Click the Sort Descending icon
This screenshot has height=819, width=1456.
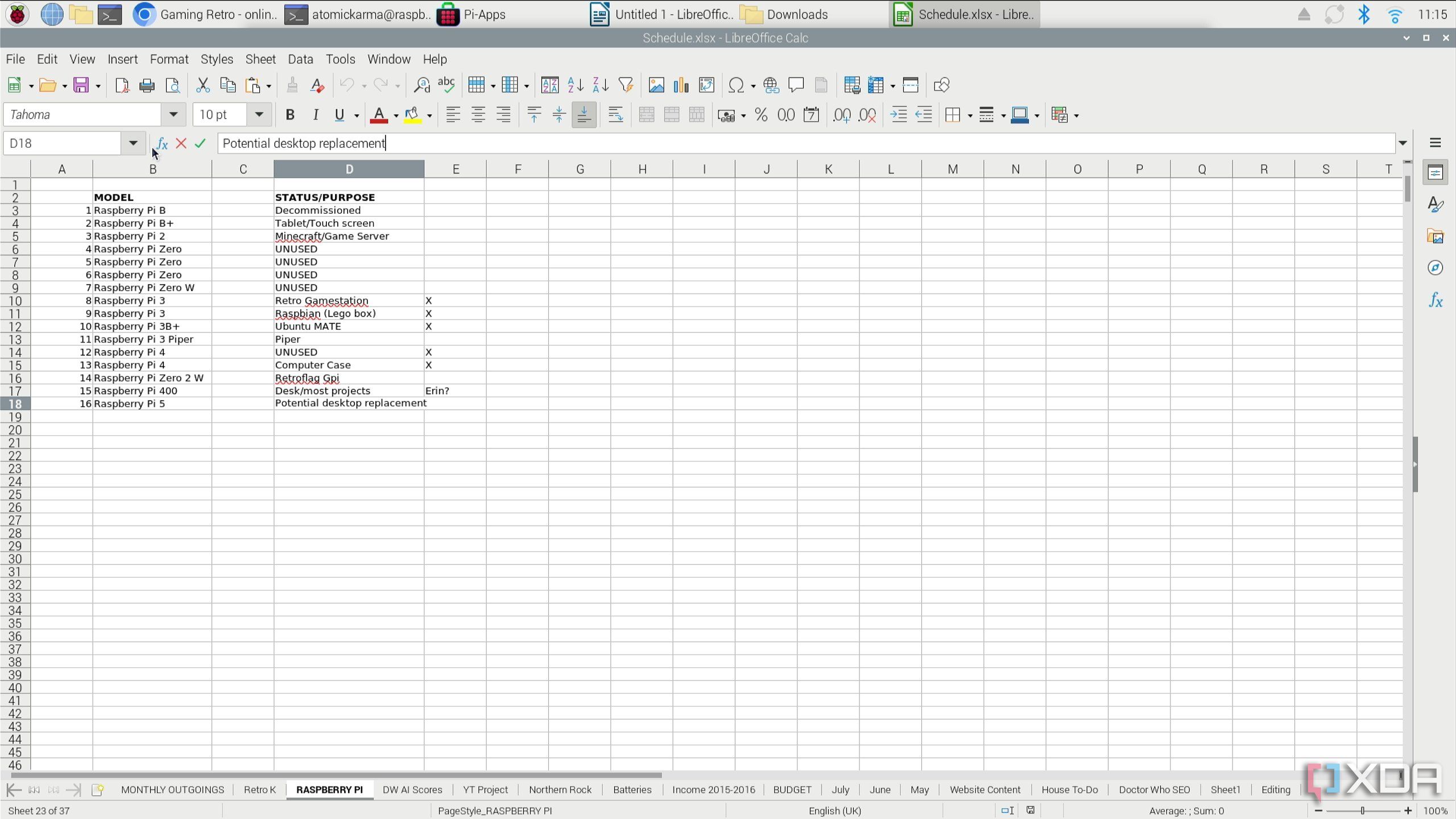click(601, 85)
